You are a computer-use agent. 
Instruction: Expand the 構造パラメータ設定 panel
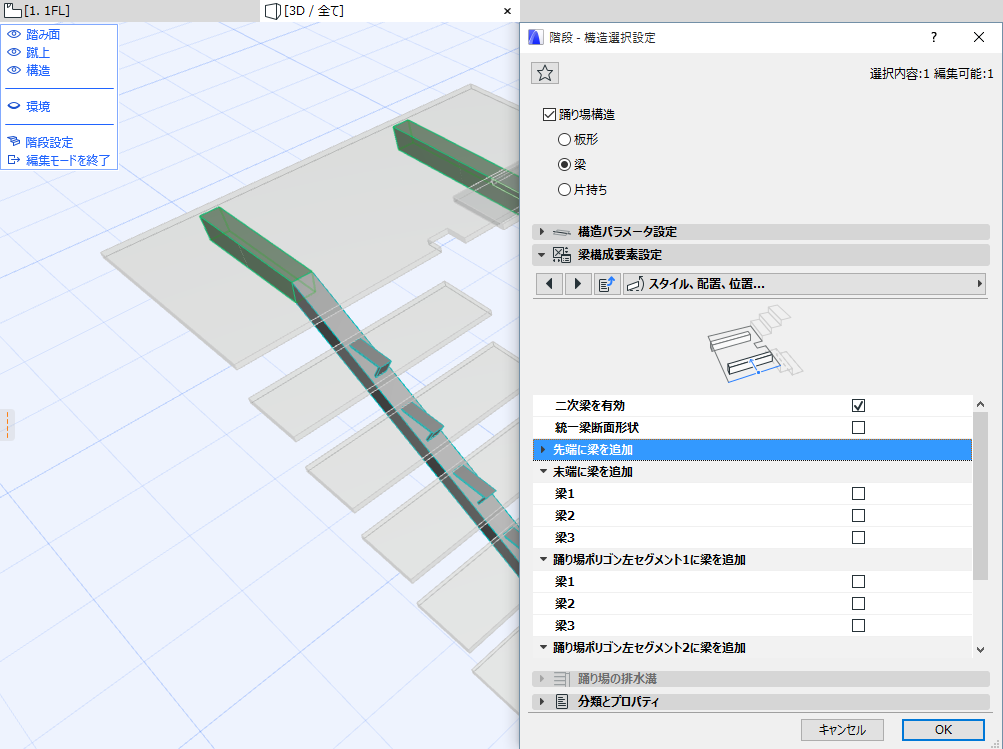[x=542, y=232]
